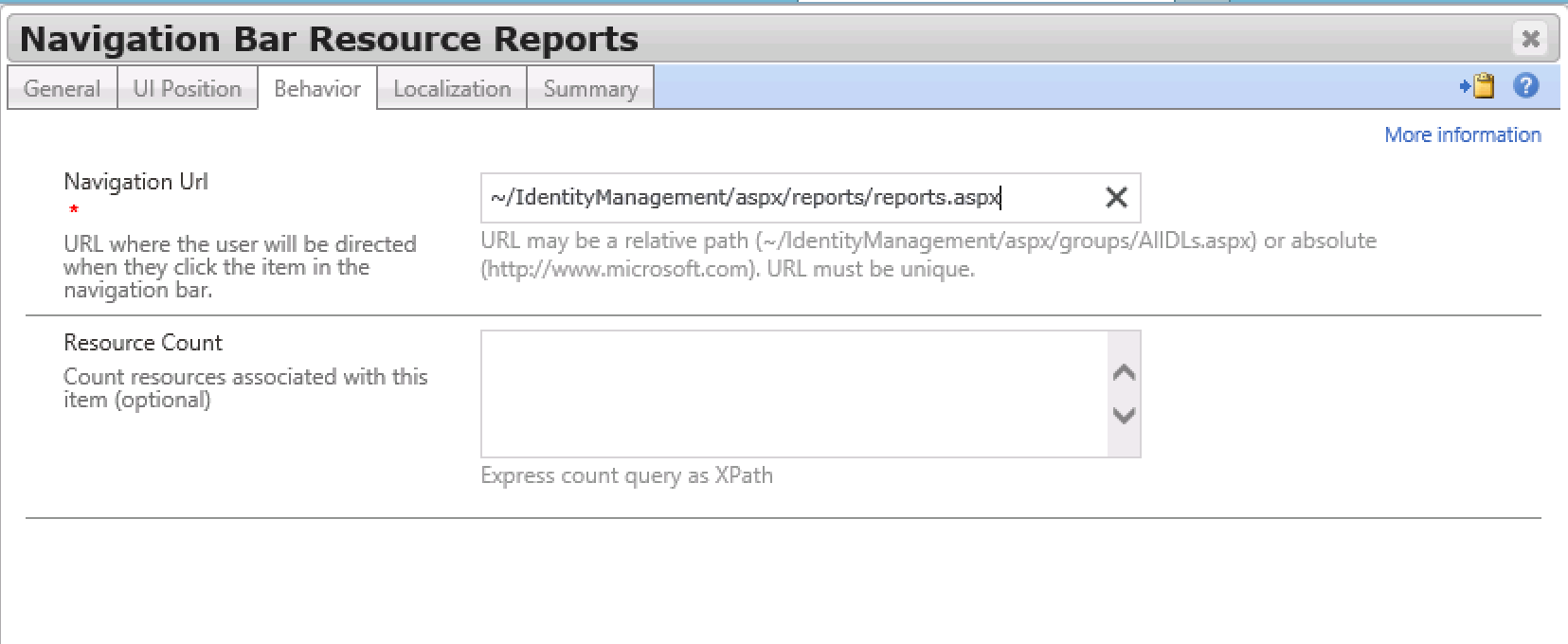Click the clipboard icon with arrow
Image resolution: width=1568 pixels, height=644 pixels.
click(1477, 86)
